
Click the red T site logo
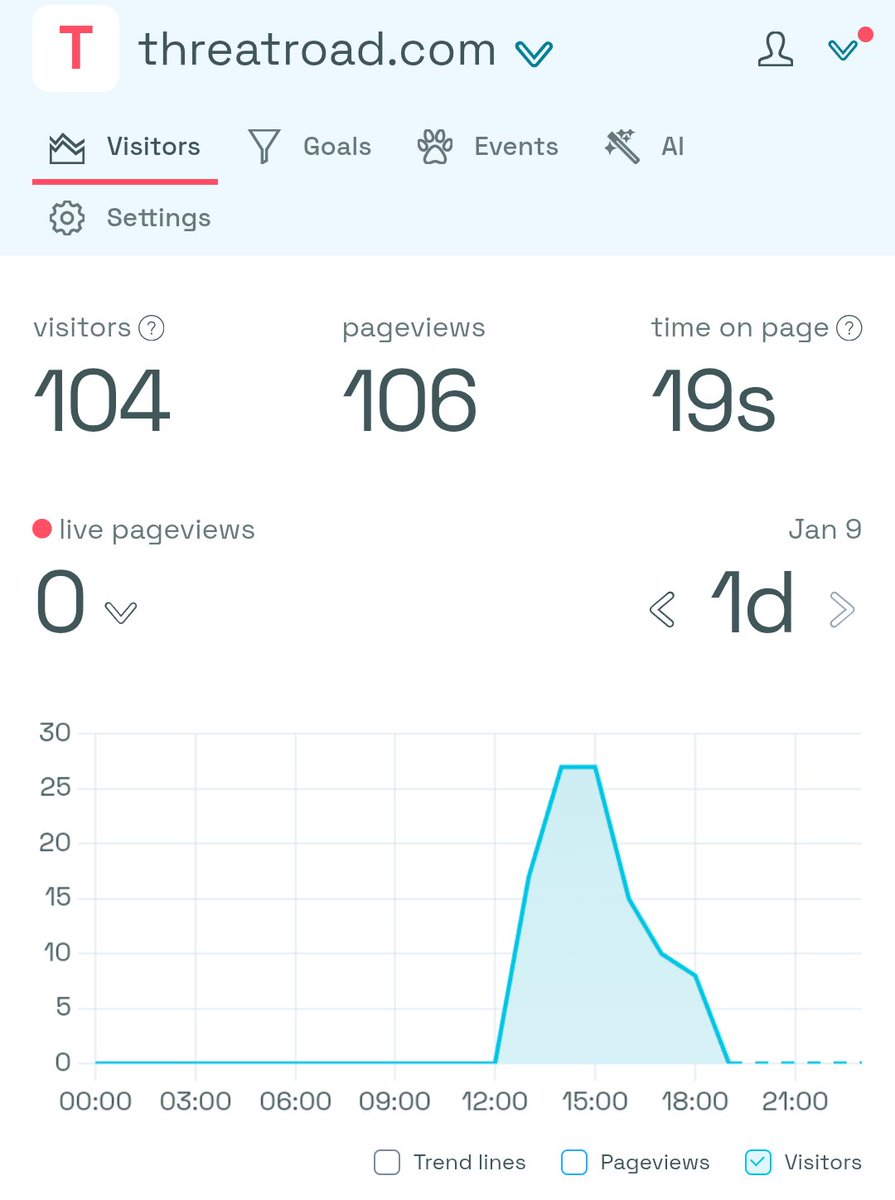pos(76,49)
